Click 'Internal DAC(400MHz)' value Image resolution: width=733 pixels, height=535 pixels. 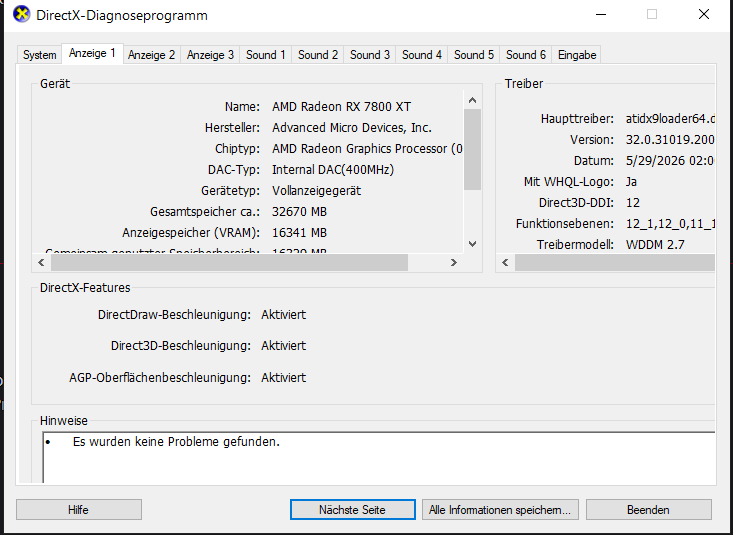pyautogui.click(x=333, y=170)
